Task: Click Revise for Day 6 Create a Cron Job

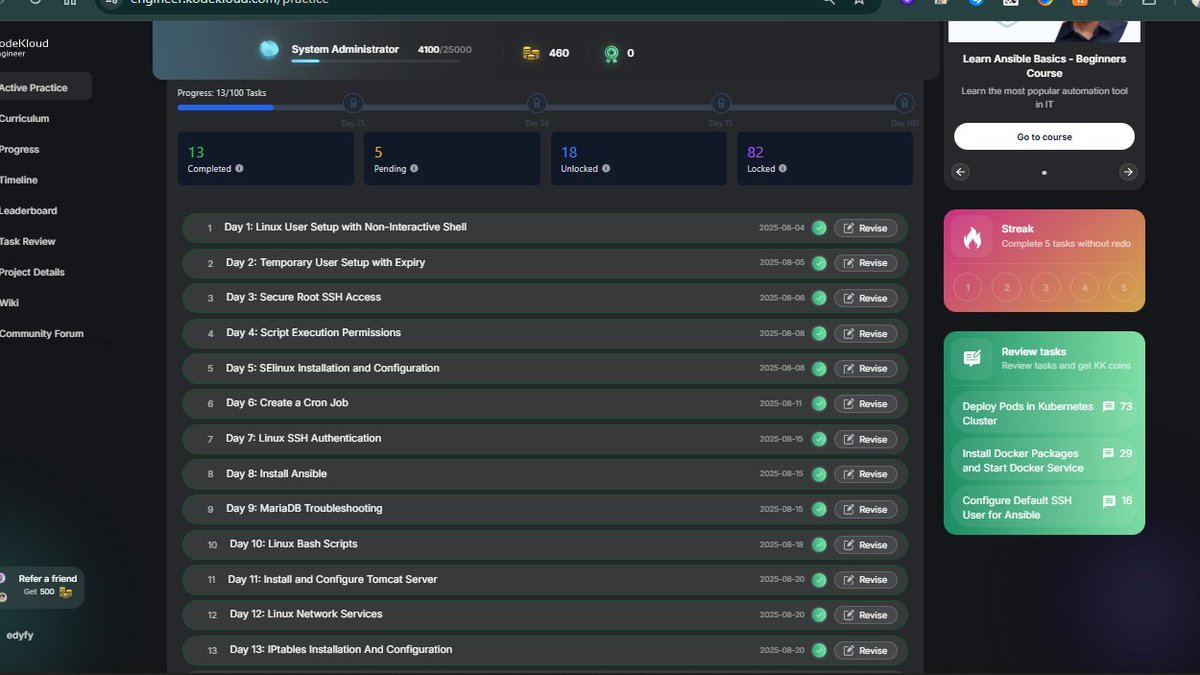Action: point(865,404)
